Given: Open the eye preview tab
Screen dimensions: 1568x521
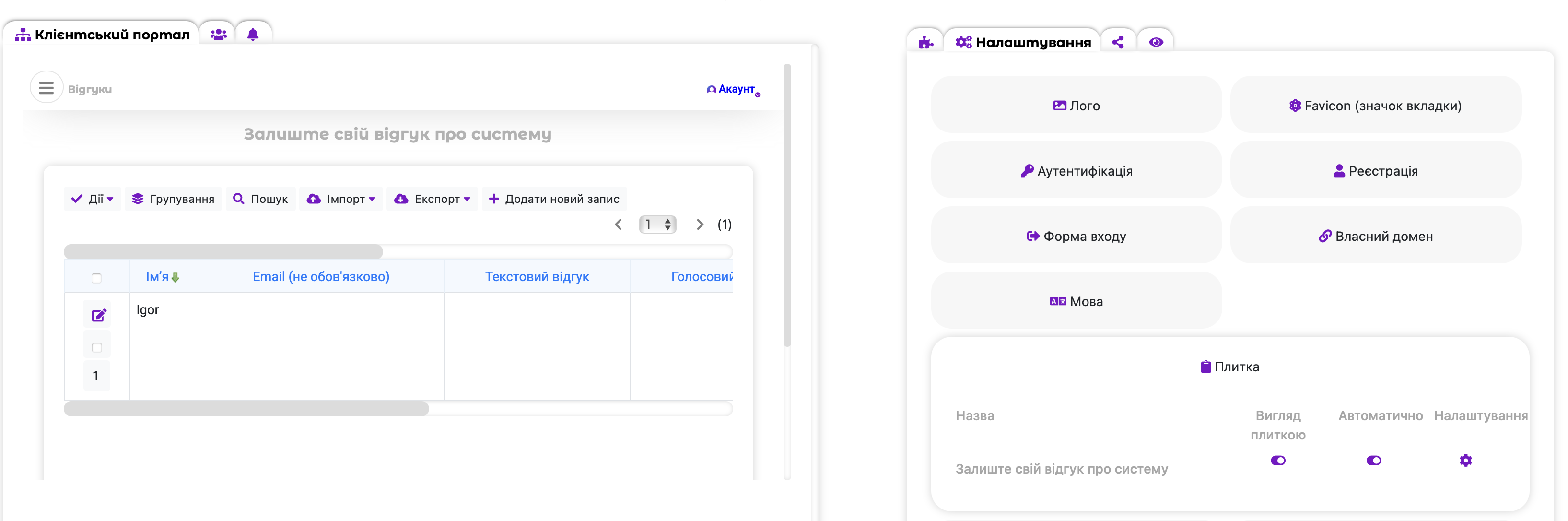Looking at the screenshot, I should pyautogui.click(x=1156, y=42).
